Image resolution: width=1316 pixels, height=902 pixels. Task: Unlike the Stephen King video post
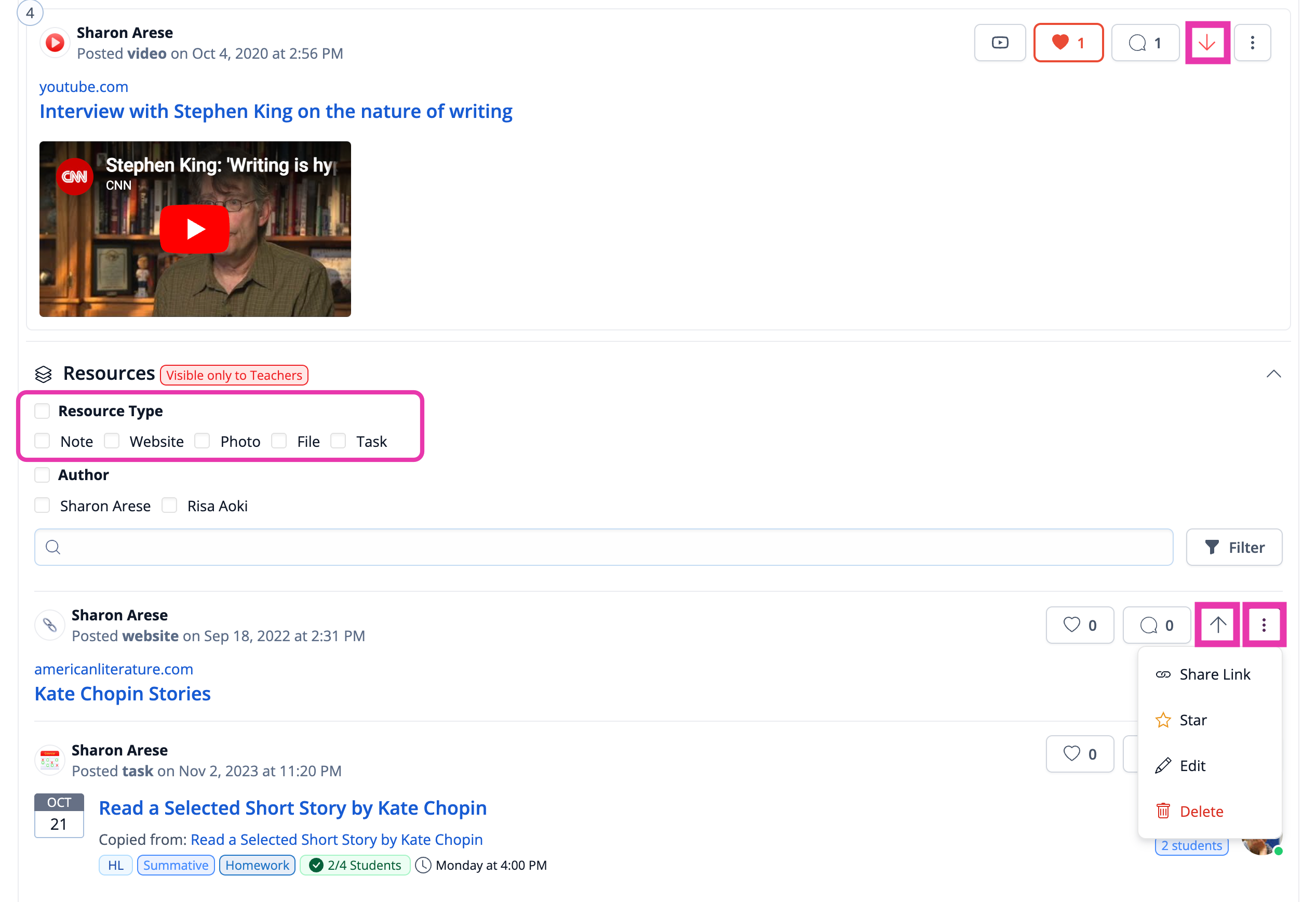[1068, 43]
